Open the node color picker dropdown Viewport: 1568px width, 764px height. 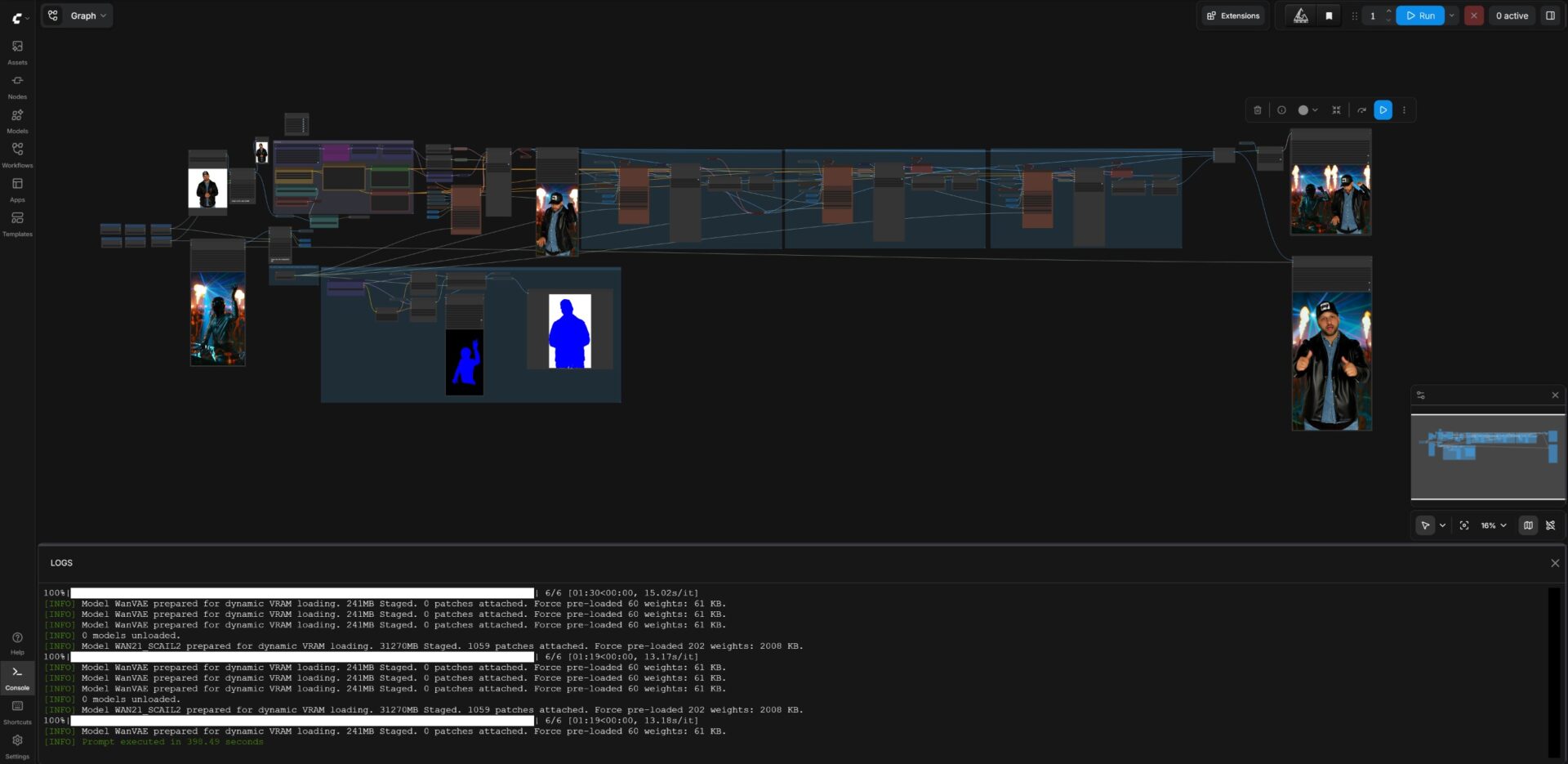point(1307,110)
